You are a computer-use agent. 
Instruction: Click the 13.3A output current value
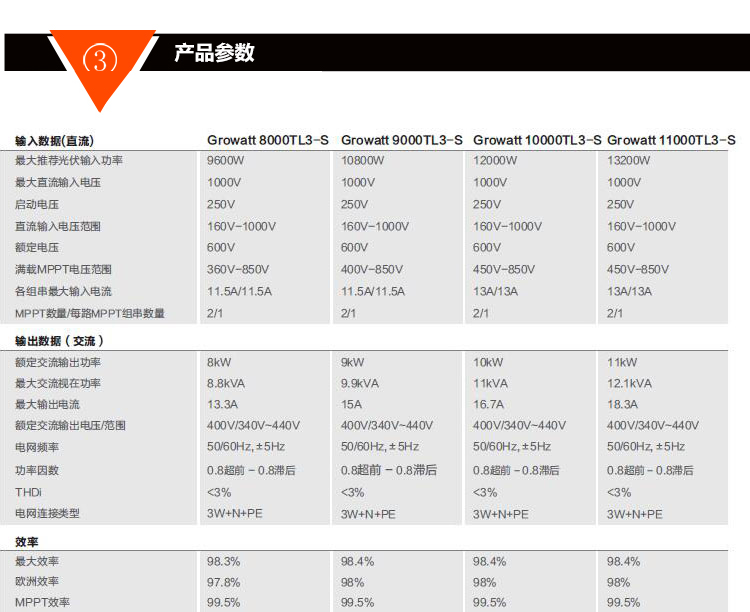222,404
